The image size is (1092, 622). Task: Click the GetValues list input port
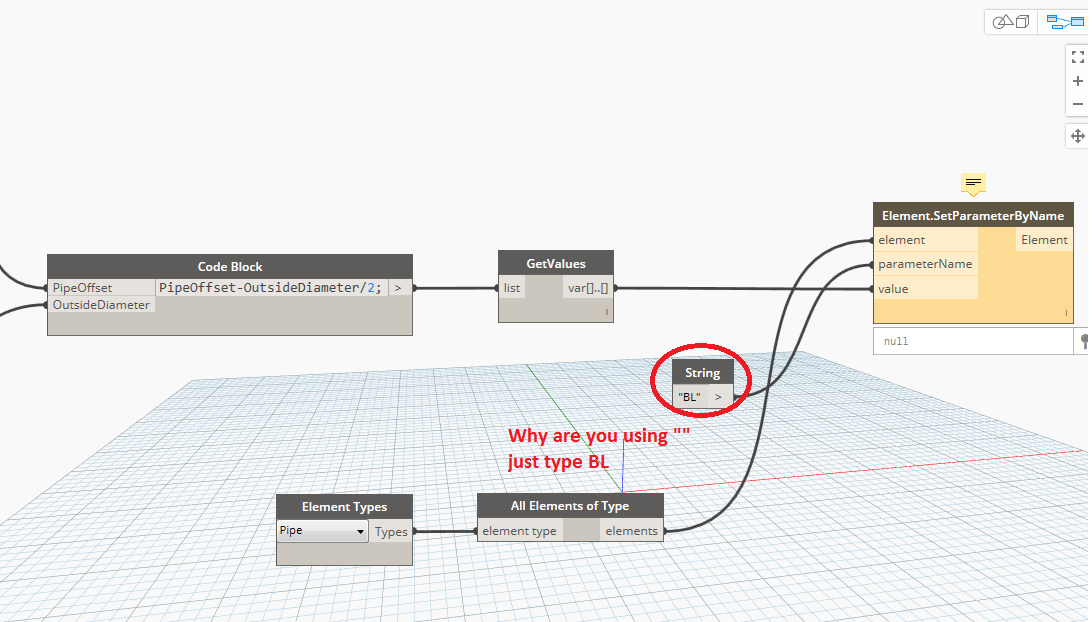[x=513, y=288]
